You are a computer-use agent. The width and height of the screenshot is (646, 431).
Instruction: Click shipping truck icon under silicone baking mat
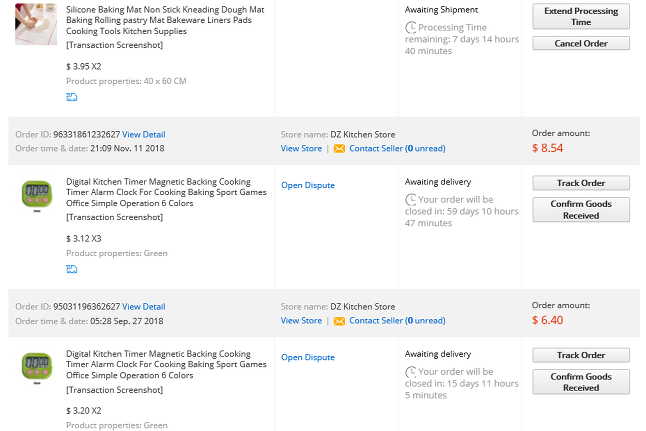tap(72, 97)
